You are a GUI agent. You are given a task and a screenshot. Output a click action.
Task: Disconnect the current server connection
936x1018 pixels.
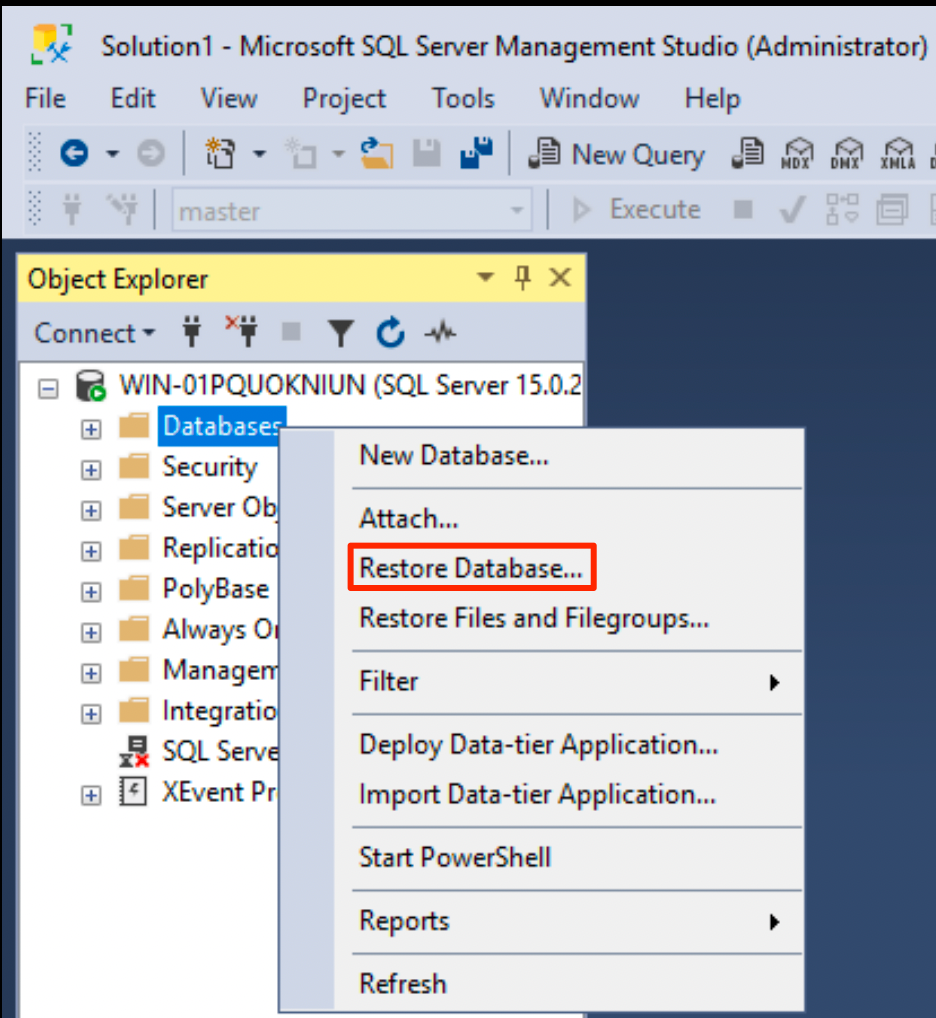[x=242, y=332]
